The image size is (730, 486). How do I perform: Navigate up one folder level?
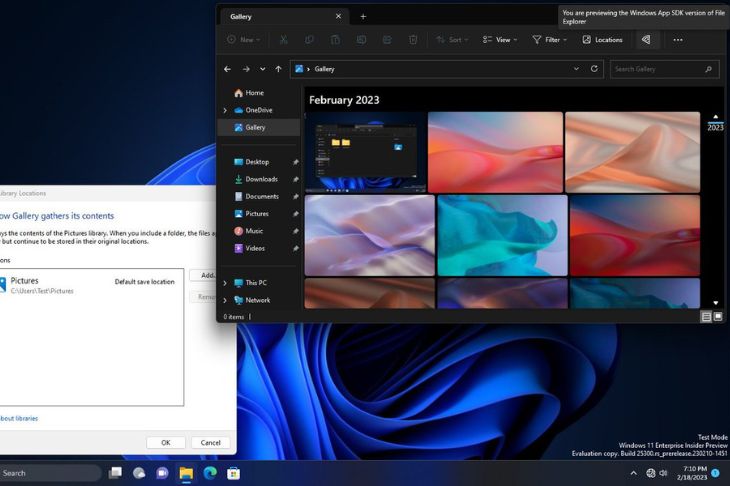tap(278, 69)
